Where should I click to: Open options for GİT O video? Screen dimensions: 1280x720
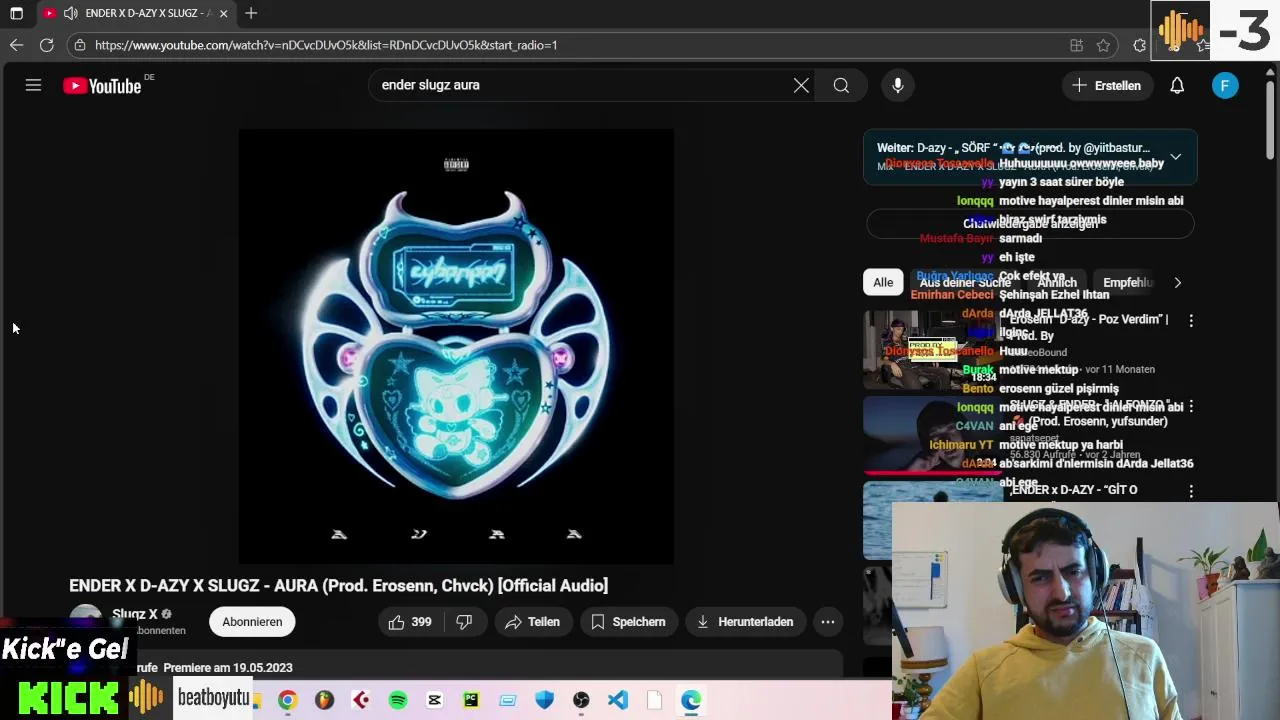[1191, 492]
